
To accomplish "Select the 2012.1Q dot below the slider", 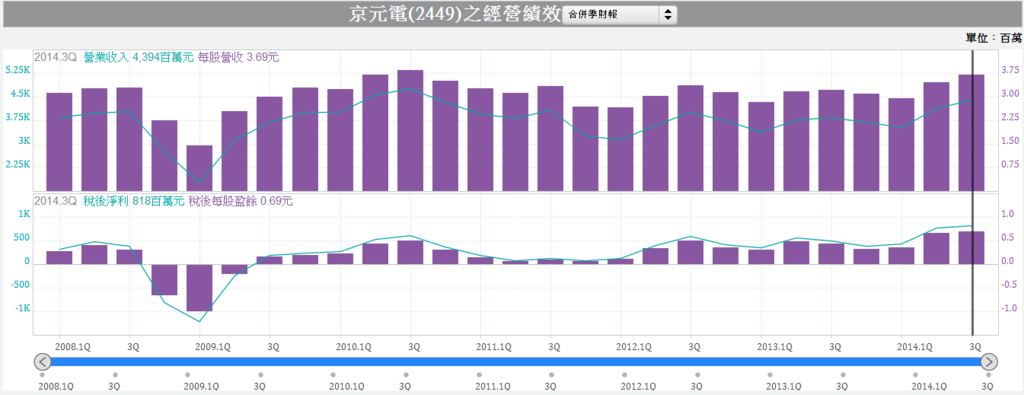I will point(625,375).
